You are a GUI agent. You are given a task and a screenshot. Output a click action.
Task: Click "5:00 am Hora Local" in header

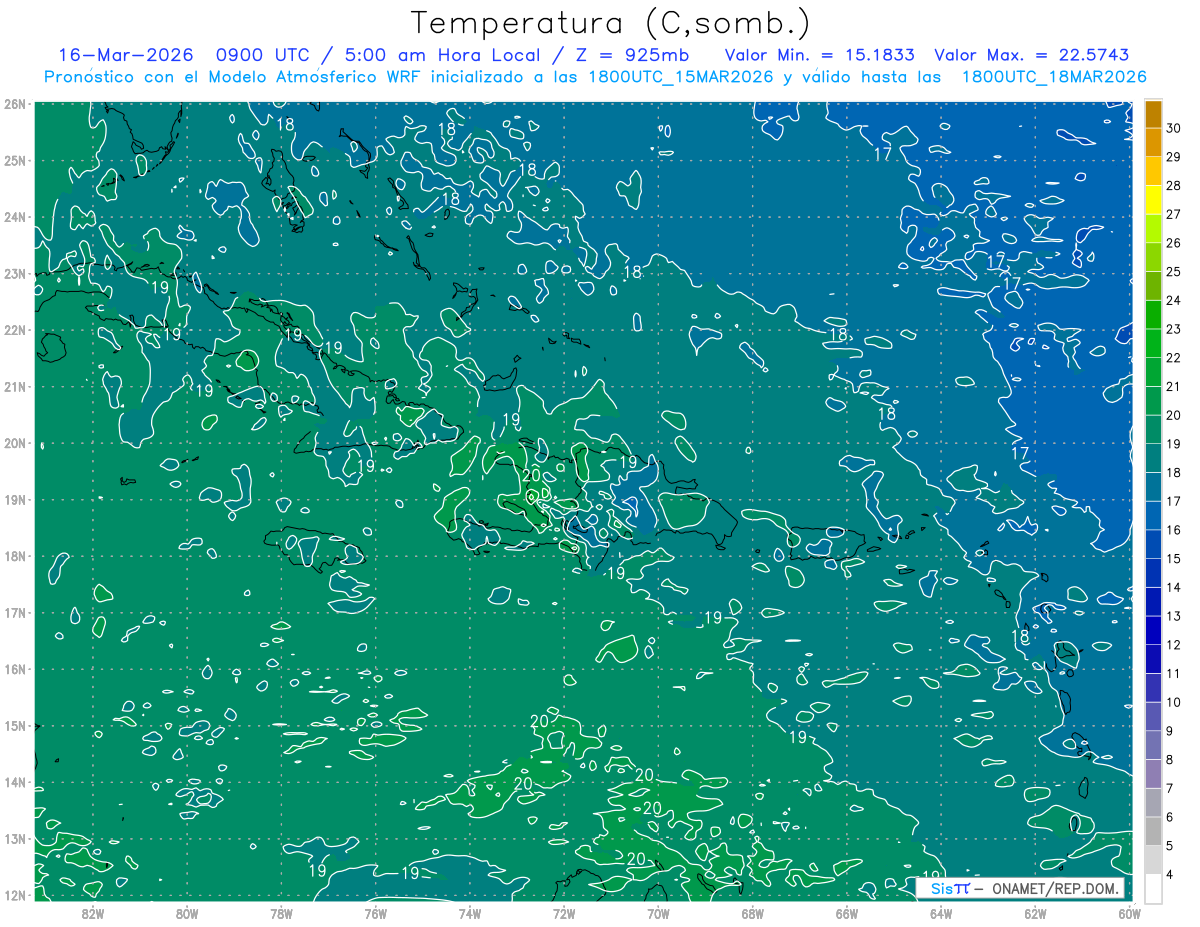pyautogui.click(x=442, y=55)
